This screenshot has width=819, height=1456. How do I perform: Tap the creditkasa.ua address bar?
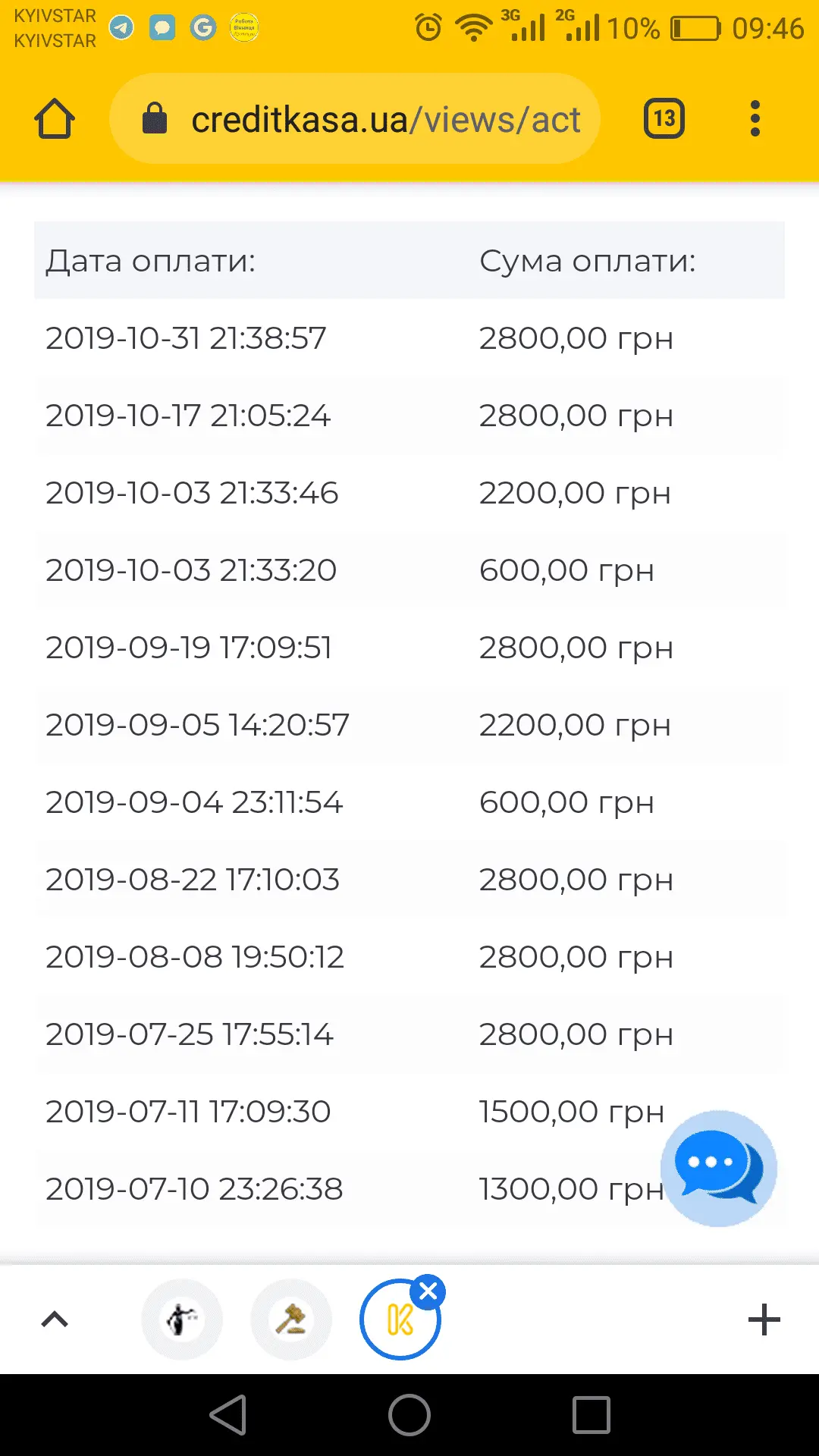[385, 119]
